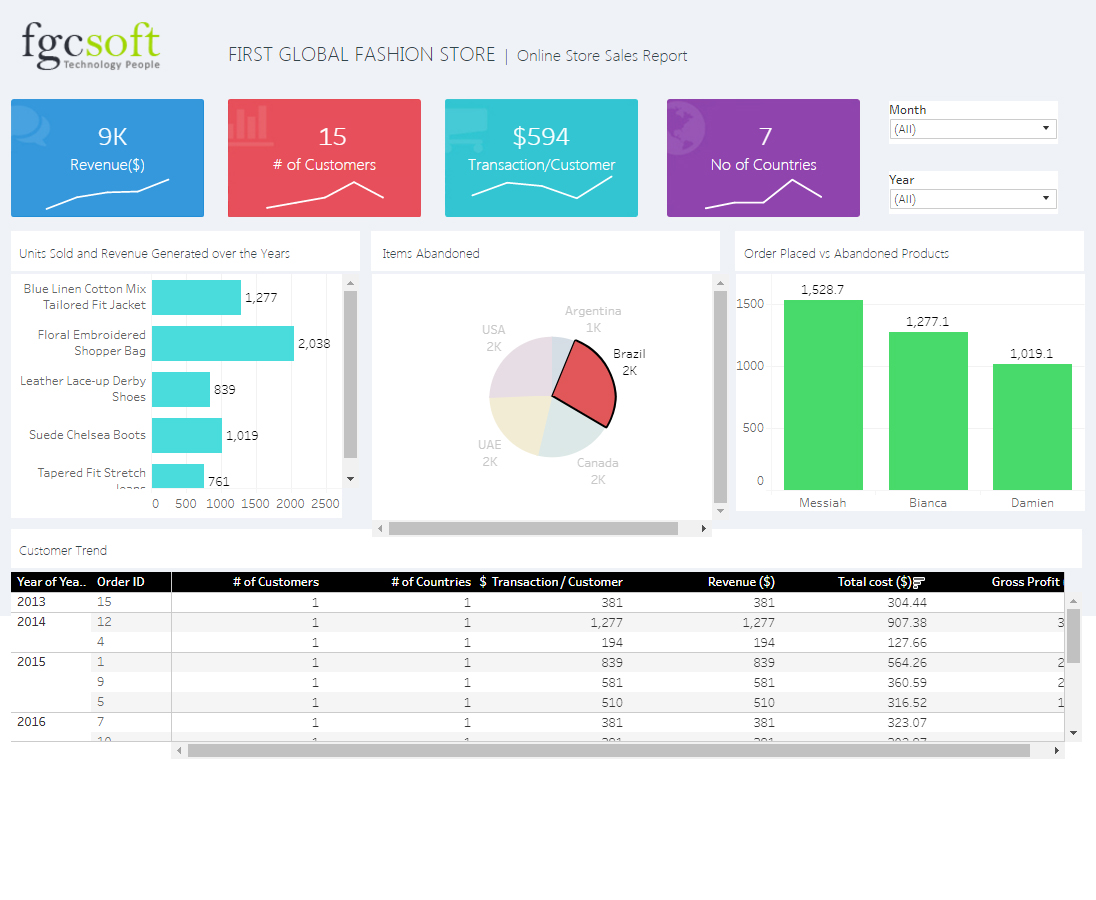Click the Revenue ($) column header in the table
Image resolution: width=1096 pixels, height=900 pixels.
[740, 582]
